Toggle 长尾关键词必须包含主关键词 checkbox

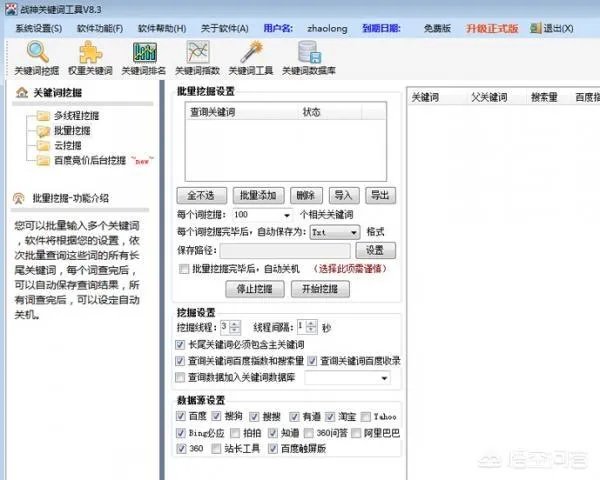[180, 345]
